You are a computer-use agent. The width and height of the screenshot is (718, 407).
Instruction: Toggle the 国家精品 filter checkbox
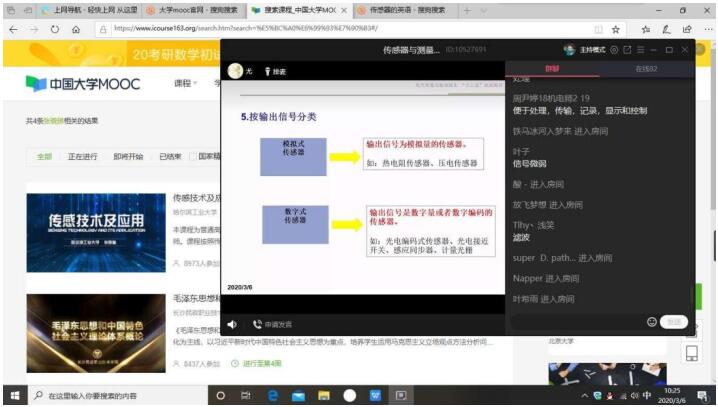(x=192, y=156)
